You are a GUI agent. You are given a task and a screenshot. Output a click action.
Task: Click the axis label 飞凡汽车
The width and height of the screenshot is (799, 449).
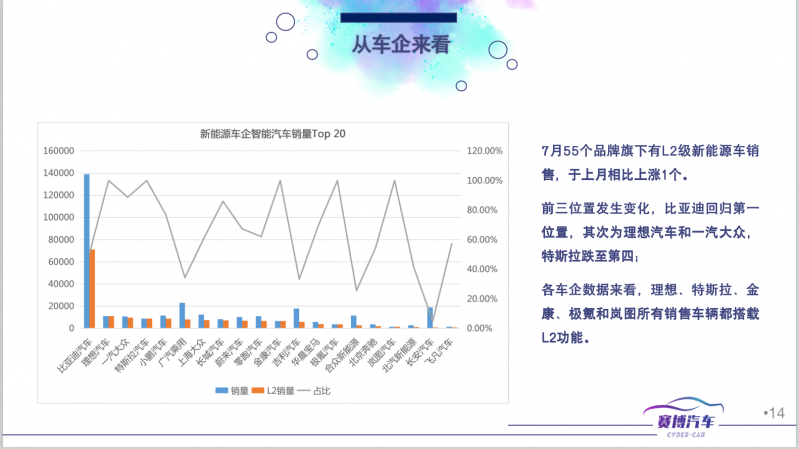tap(440, 352)
